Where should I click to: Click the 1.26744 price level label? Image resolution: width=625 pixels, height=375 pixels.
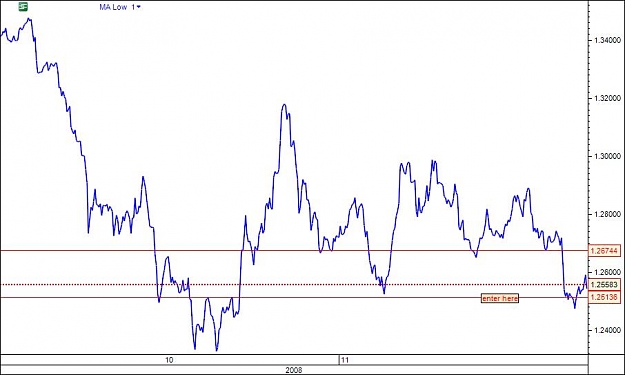(x=604, y=251)
